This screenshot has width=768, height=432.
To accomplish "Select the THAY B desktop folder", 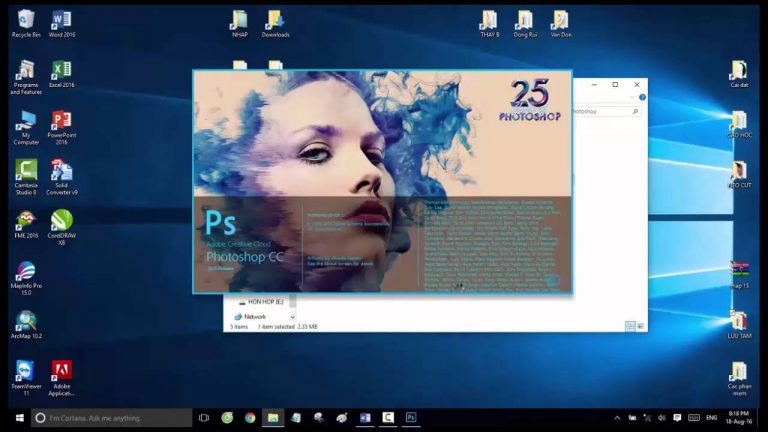I will pos(490,24).
